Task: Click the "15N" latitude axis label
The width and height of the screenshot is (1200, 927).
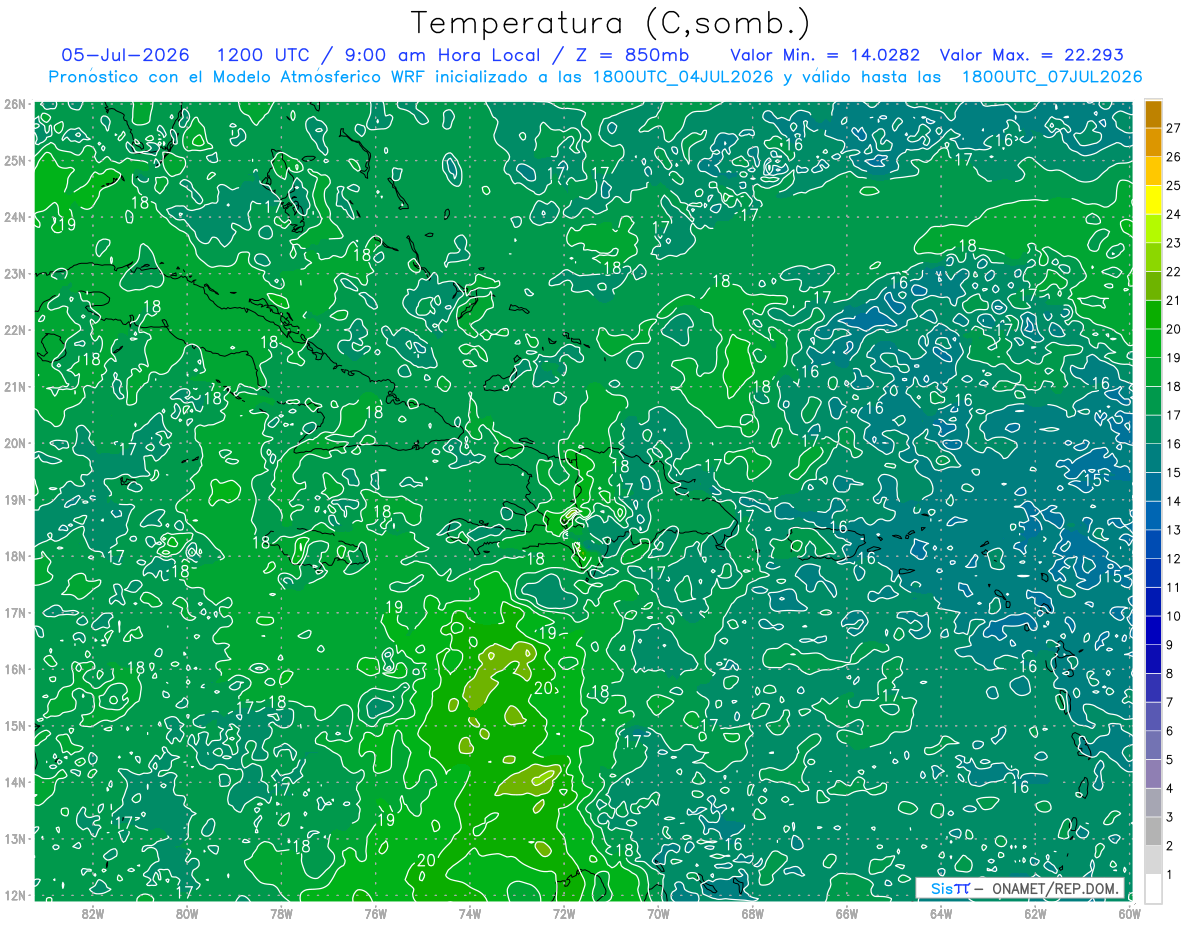Action: [x=15, y=725]
